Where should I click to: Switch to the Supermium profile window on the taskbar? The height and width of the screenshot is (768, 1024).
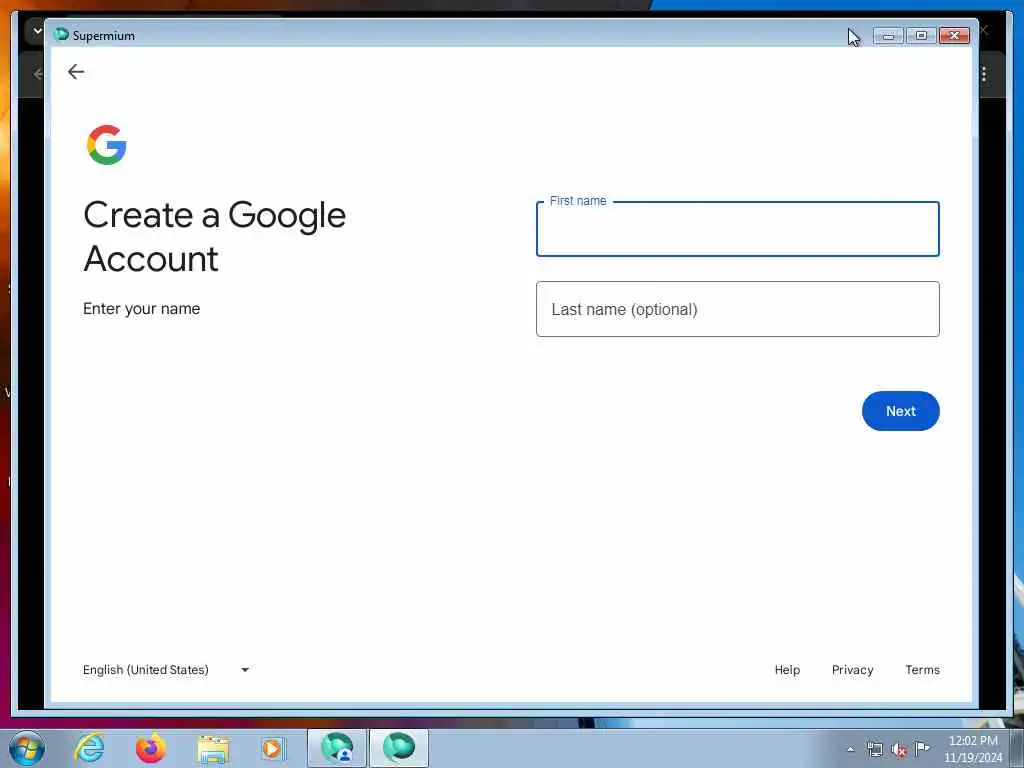(337, 748)
